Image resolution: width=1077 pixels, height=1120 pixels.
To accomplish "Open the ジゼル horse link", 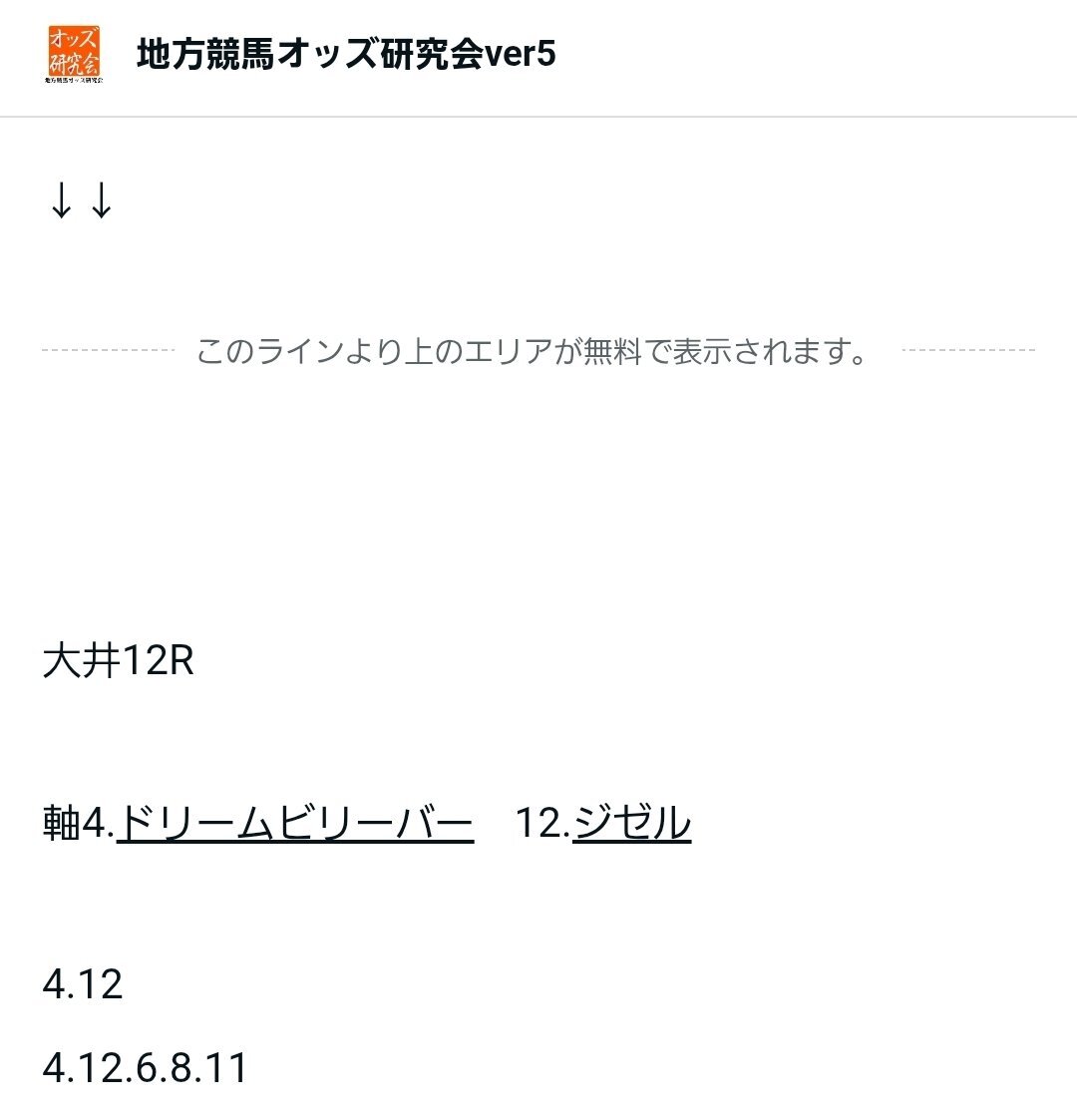I will point(631,823).
